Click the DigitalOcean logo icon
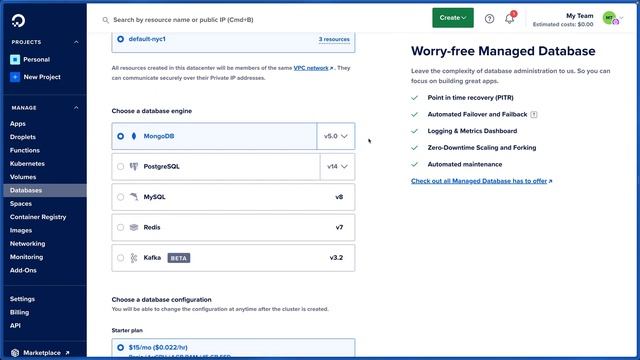The image size is (640, 360). (18, 20)
